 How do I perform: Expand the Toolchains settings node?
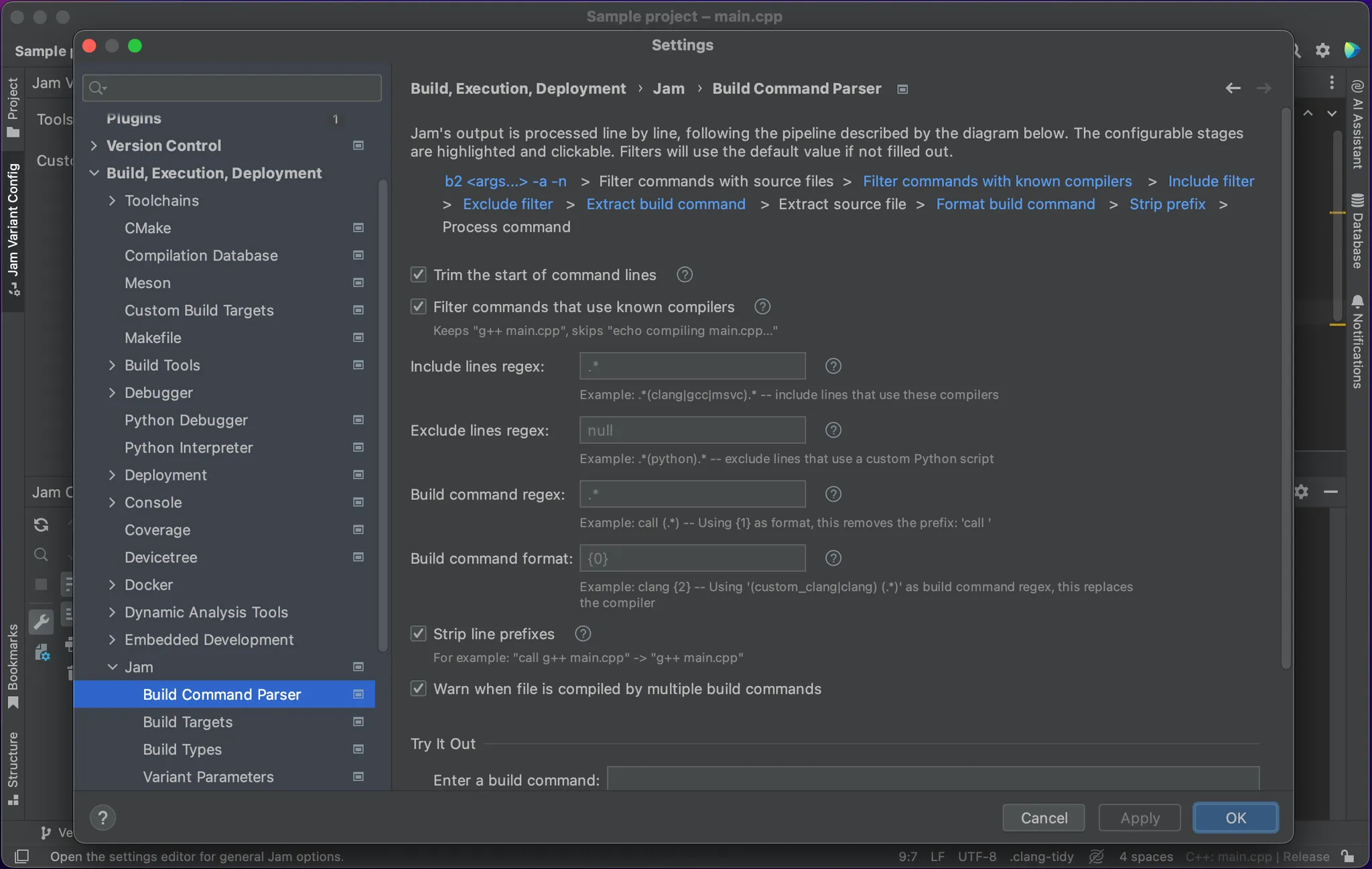[112, 200]
